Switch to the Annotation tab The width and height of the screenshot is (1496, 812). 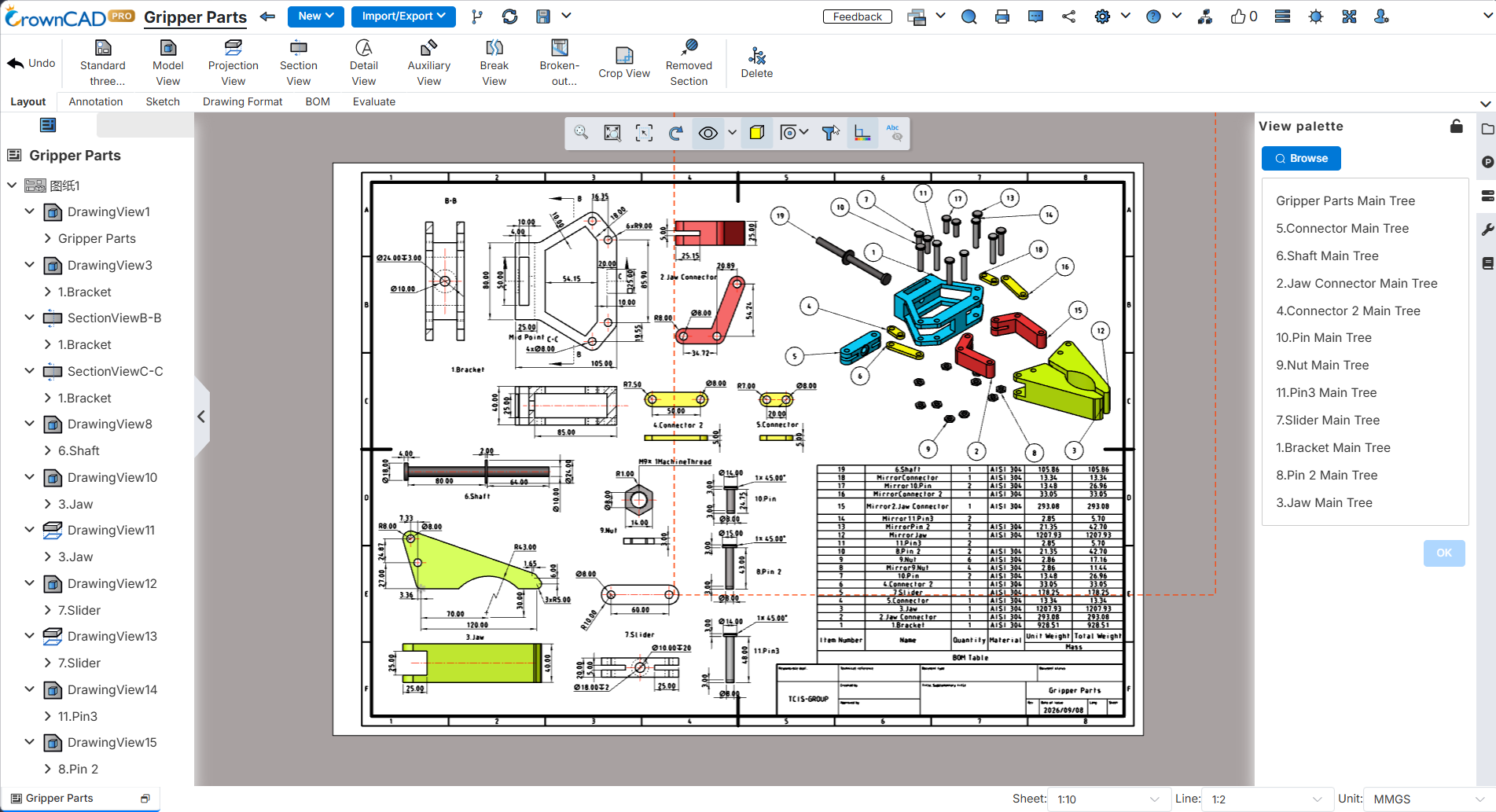96,101
